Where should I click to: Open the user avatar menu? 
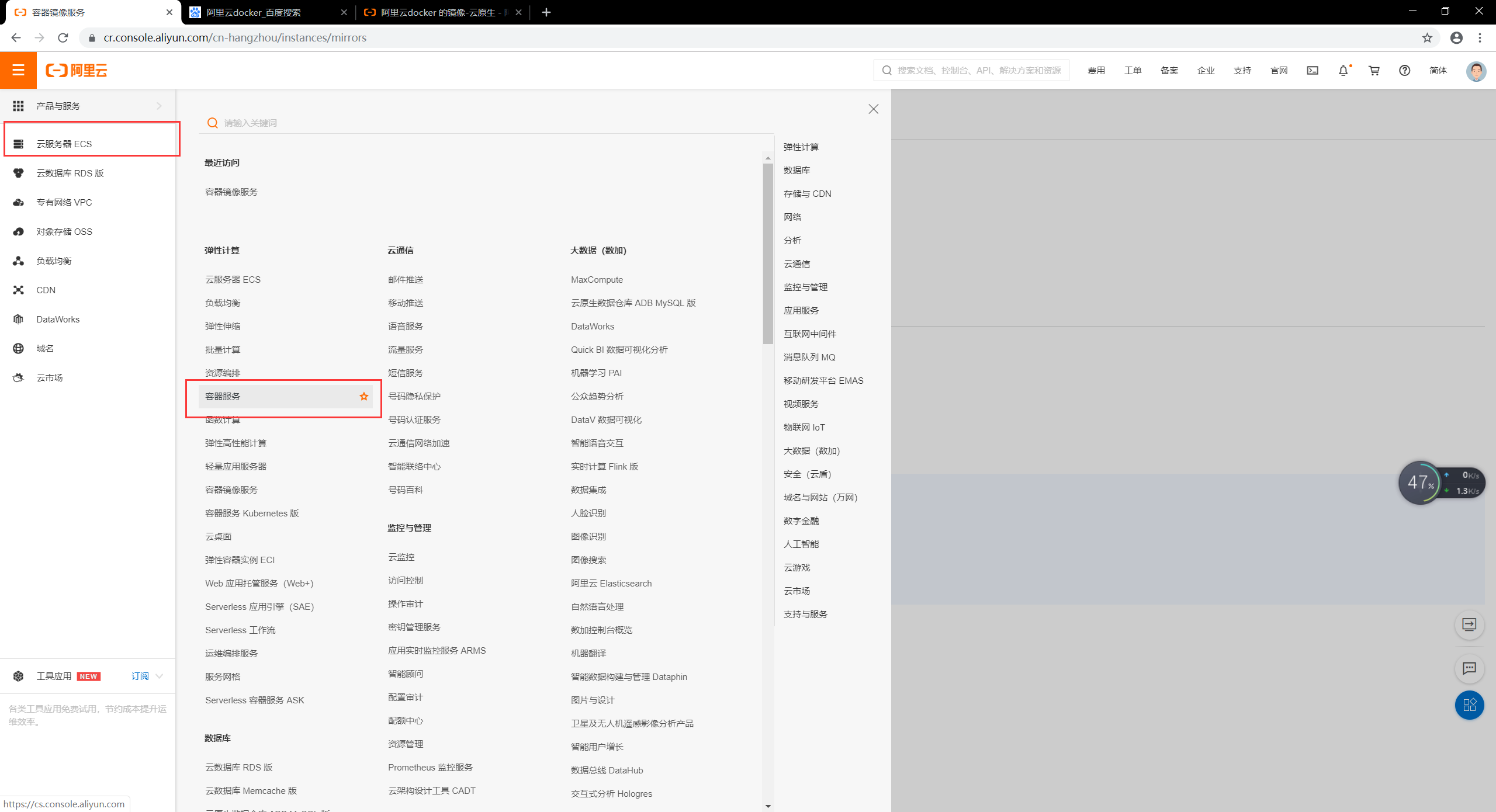1476,71
